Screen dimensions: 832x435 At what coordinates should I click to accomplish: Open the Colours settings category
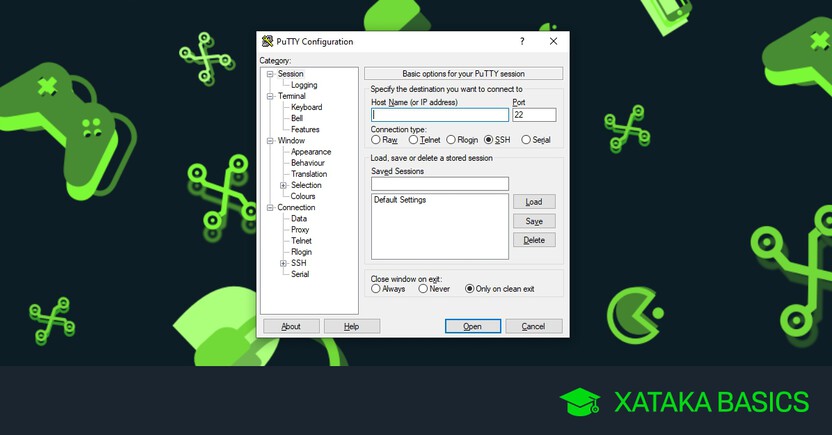(x=303, y=196)
